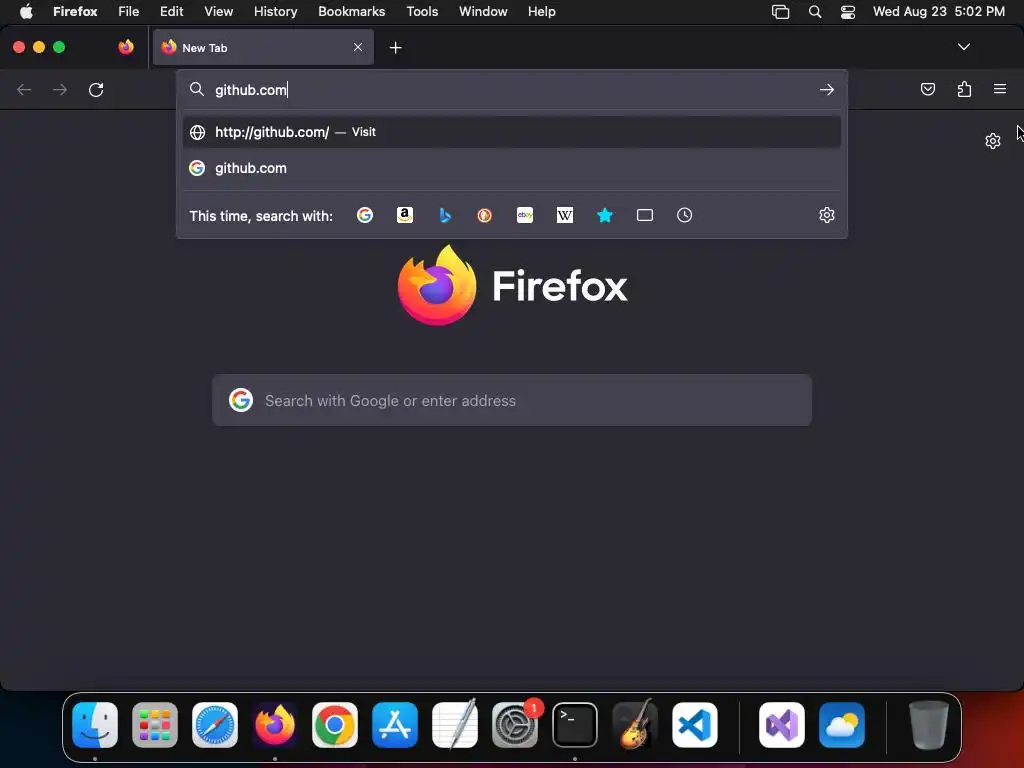Screen dimensions: 1024x768
Task: Open Control Center in menu bar
Action: point(848,11)
